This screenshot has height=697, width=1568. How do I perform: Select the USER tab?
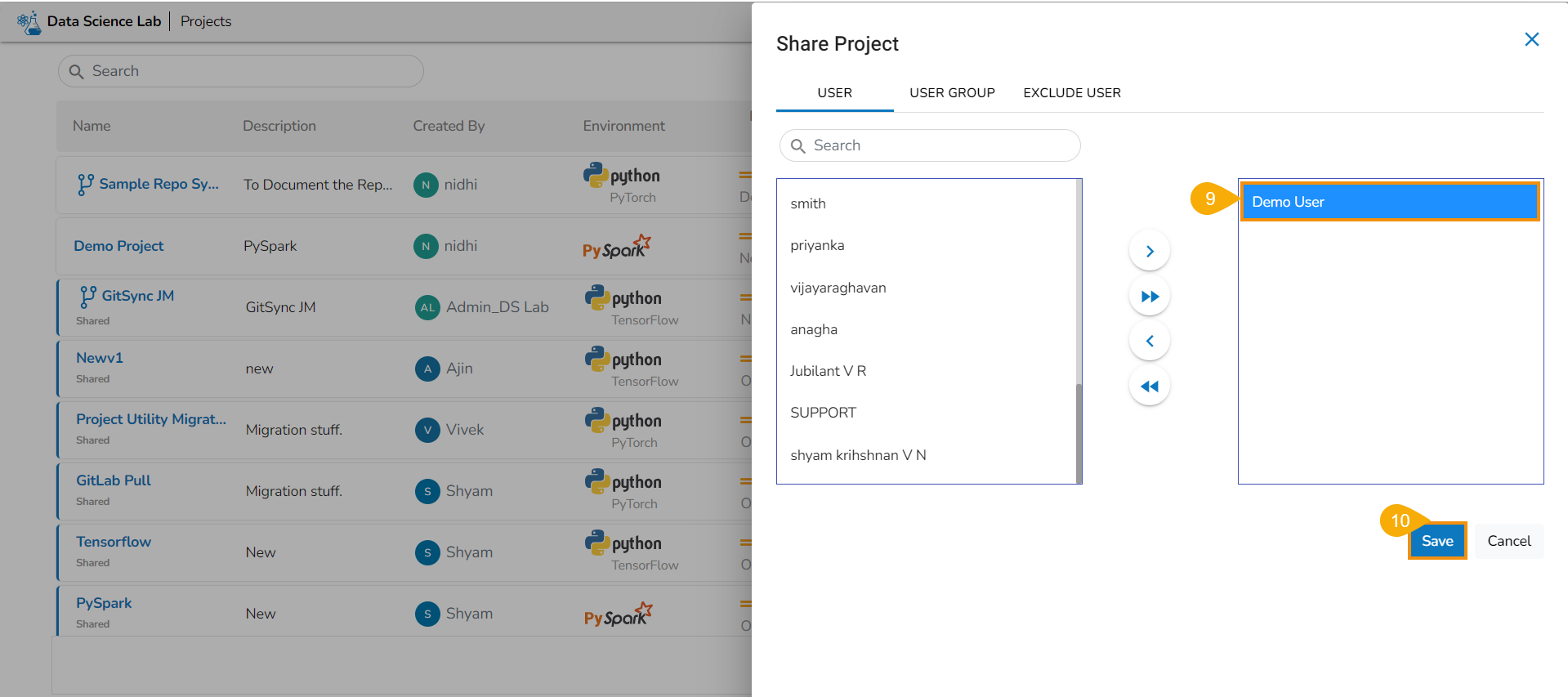click(834, 93)
